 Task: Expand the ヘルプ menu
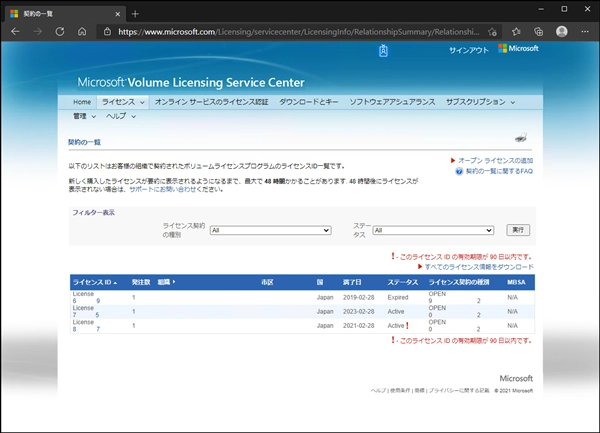tap(121, 116)
